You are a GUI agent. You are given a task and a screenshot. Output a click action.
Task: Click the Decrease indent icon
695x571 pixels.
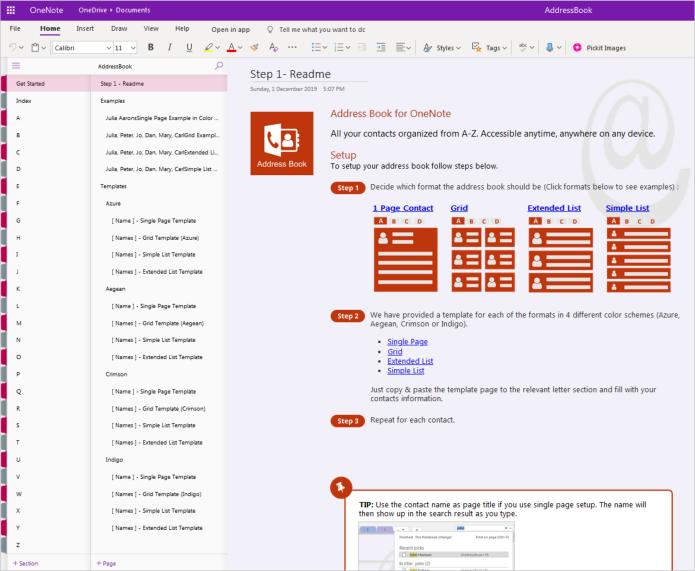[362, 47]
